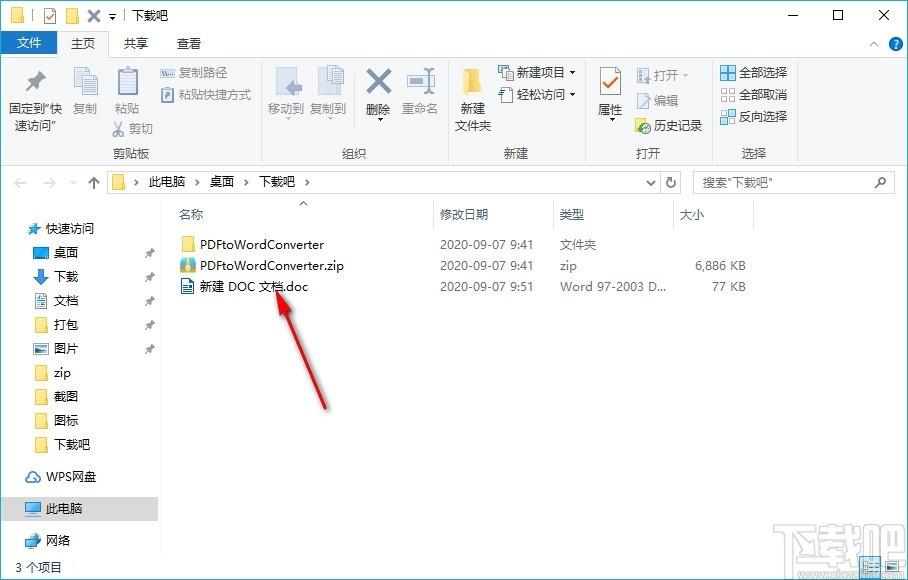The width and height of the screenshot is (908, 580).
Task: Expand the 删除 delete options arrow
Action: tap(379, 119)
